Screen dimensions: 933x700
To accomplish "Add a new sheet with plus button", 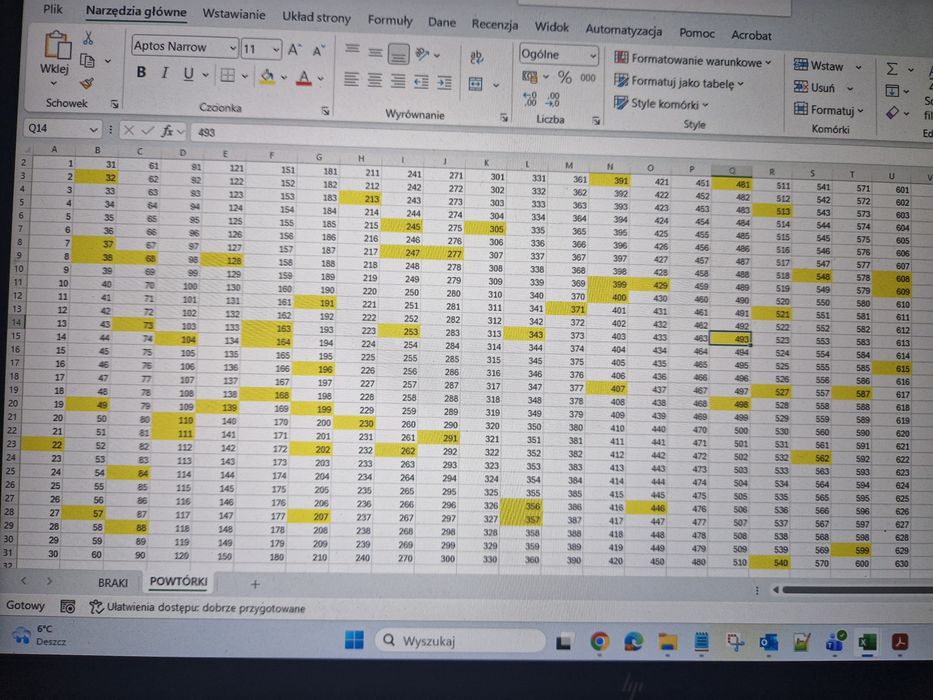I will 255,585.
